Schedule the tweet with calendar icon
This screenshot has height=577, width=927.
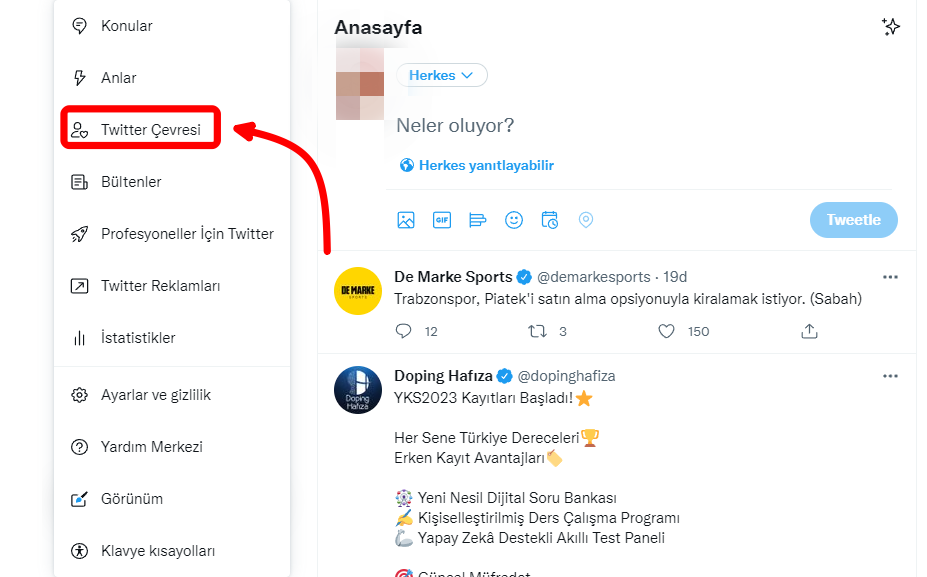550,220
